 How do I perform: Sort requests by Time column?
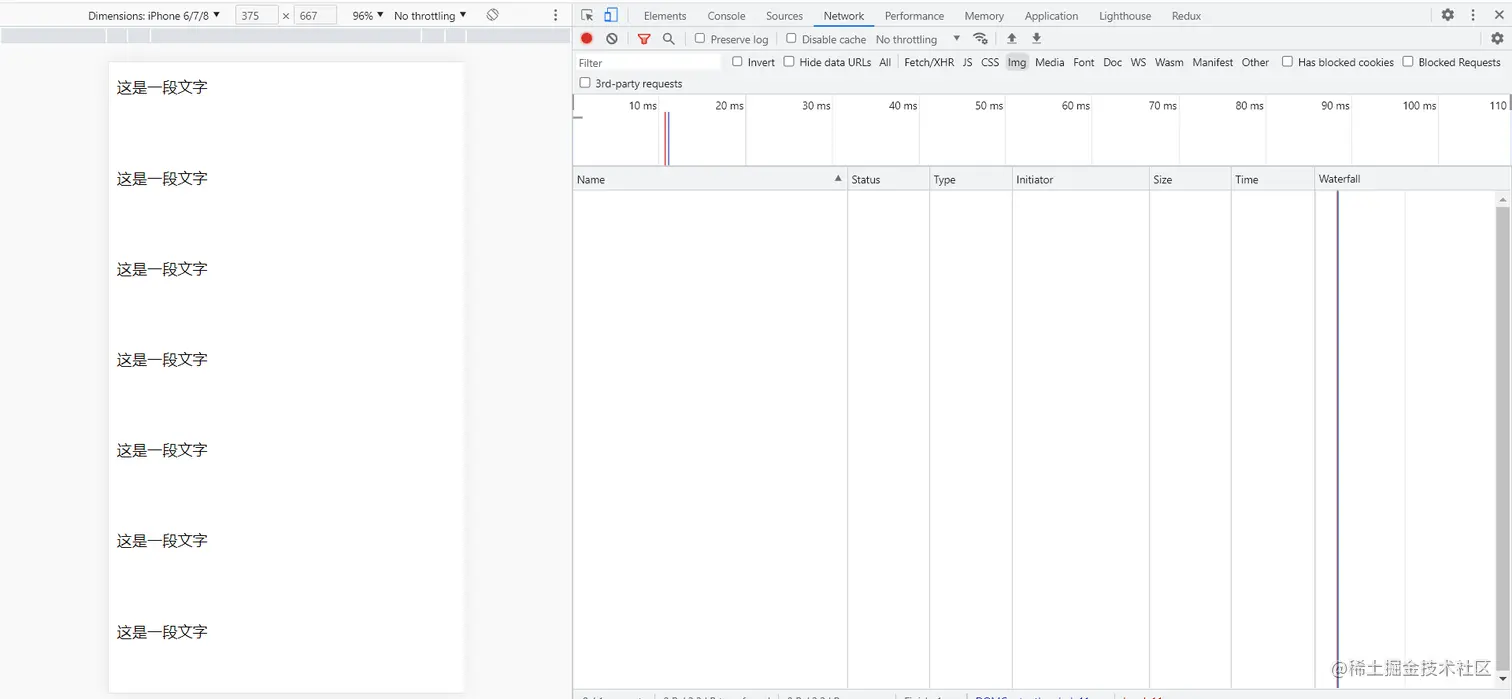point(1272,179)
